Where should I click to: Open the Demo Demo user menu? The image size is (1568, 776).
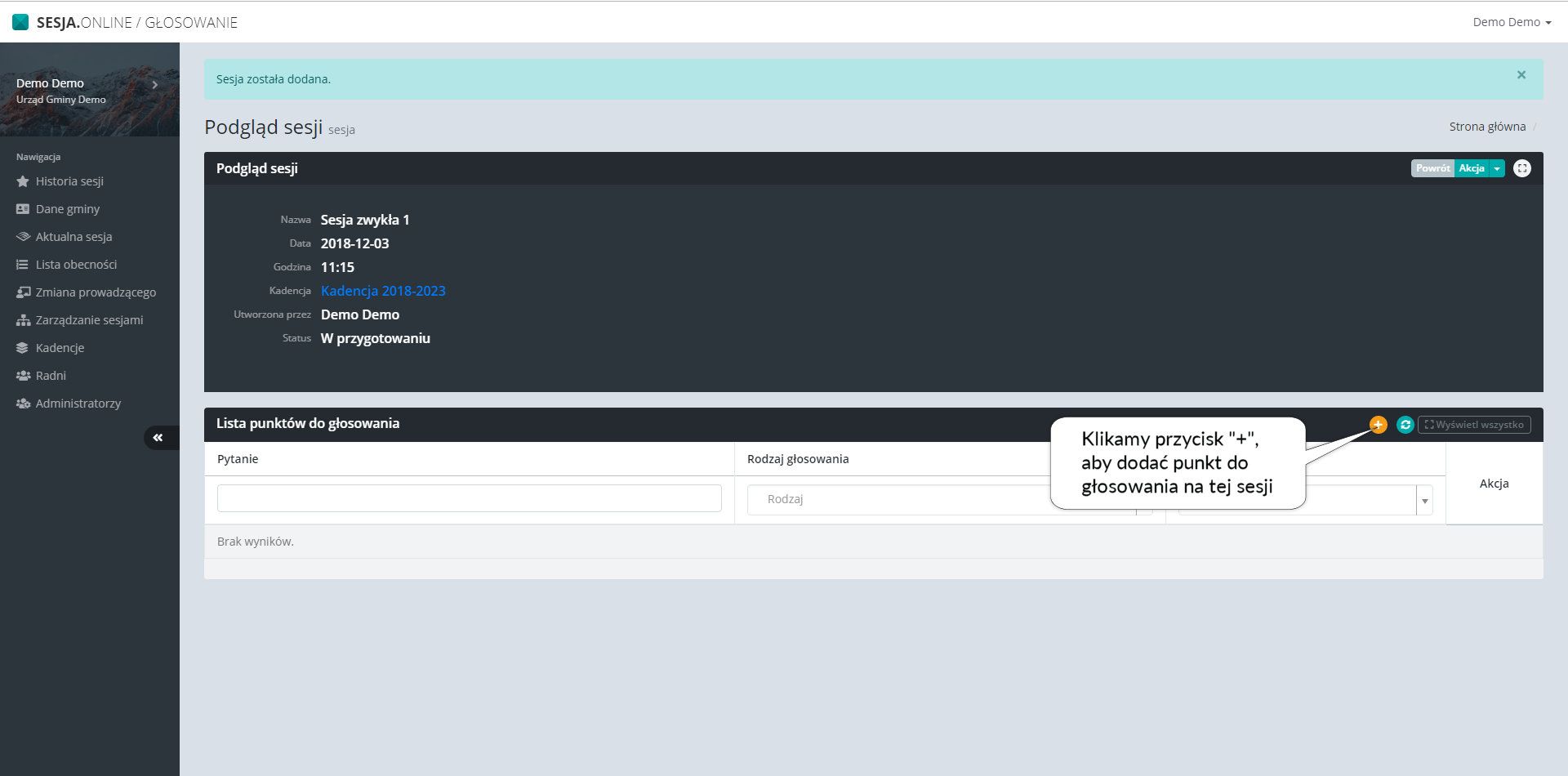(1511, 22)
